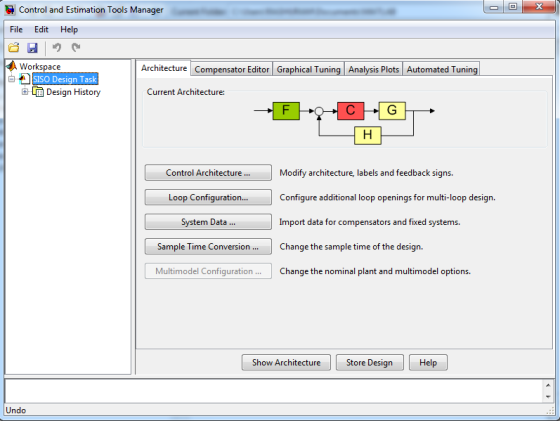Click the System Data button

pos(208,222)
